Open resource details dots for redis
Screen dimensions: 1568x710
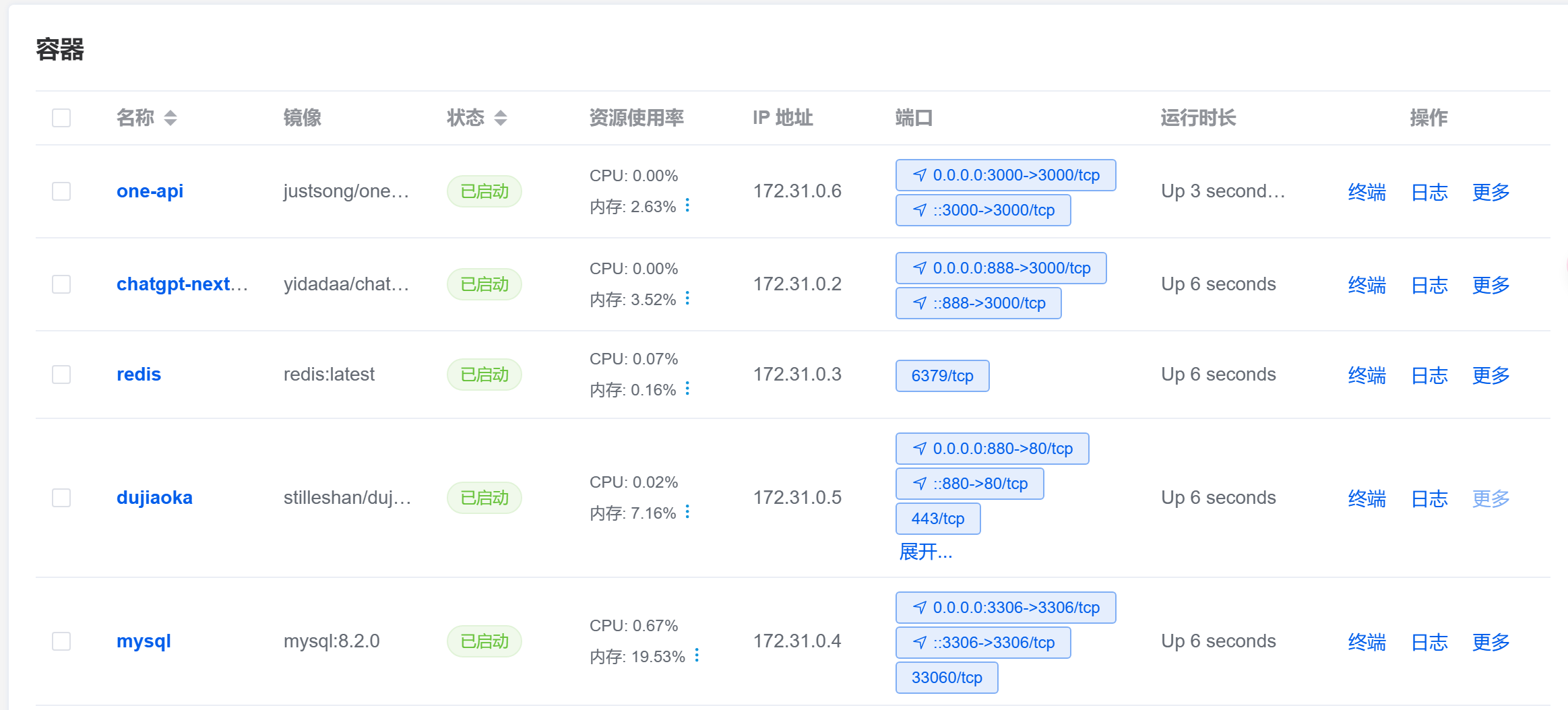click(687, 389)
